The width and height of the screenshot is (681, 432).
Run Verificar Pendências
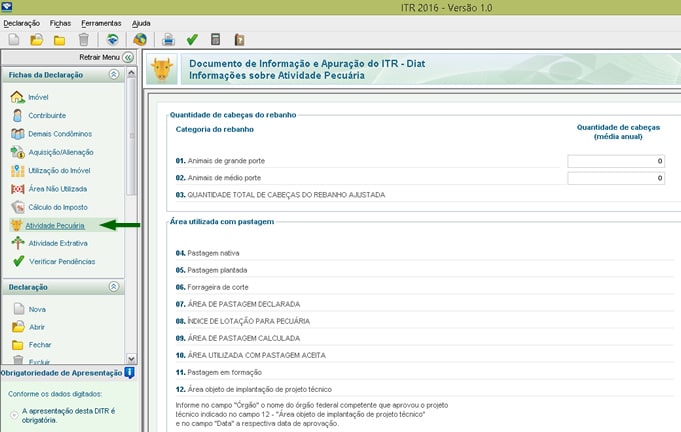point(62,261)
